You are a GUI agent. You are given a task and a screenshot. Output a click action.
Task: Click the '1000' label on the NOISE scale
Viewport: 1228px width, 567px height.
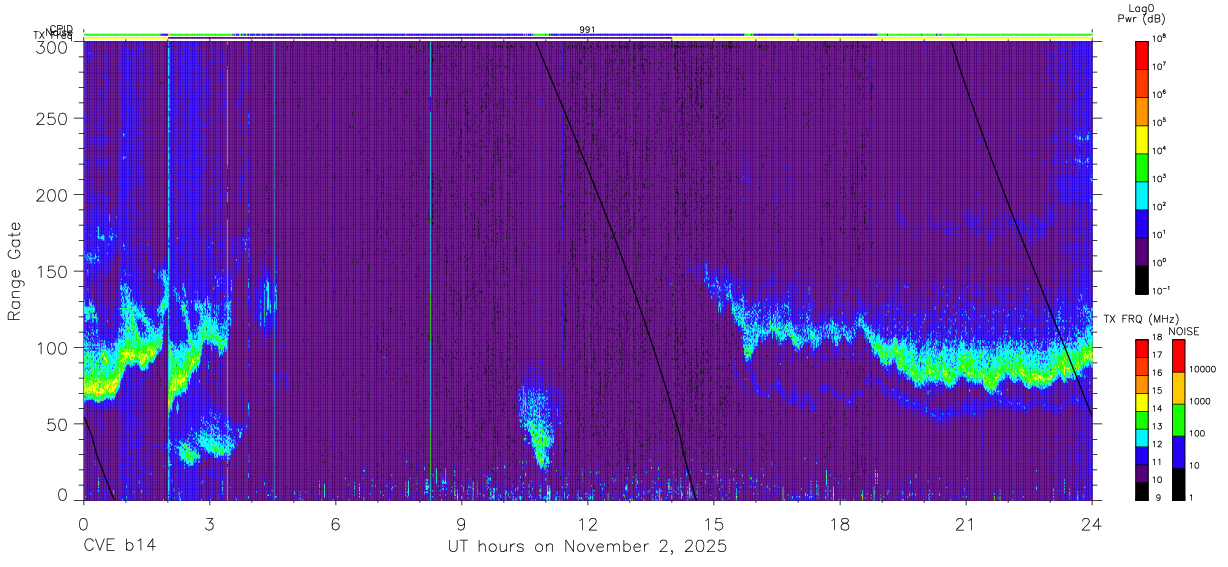click(1201, 402)
